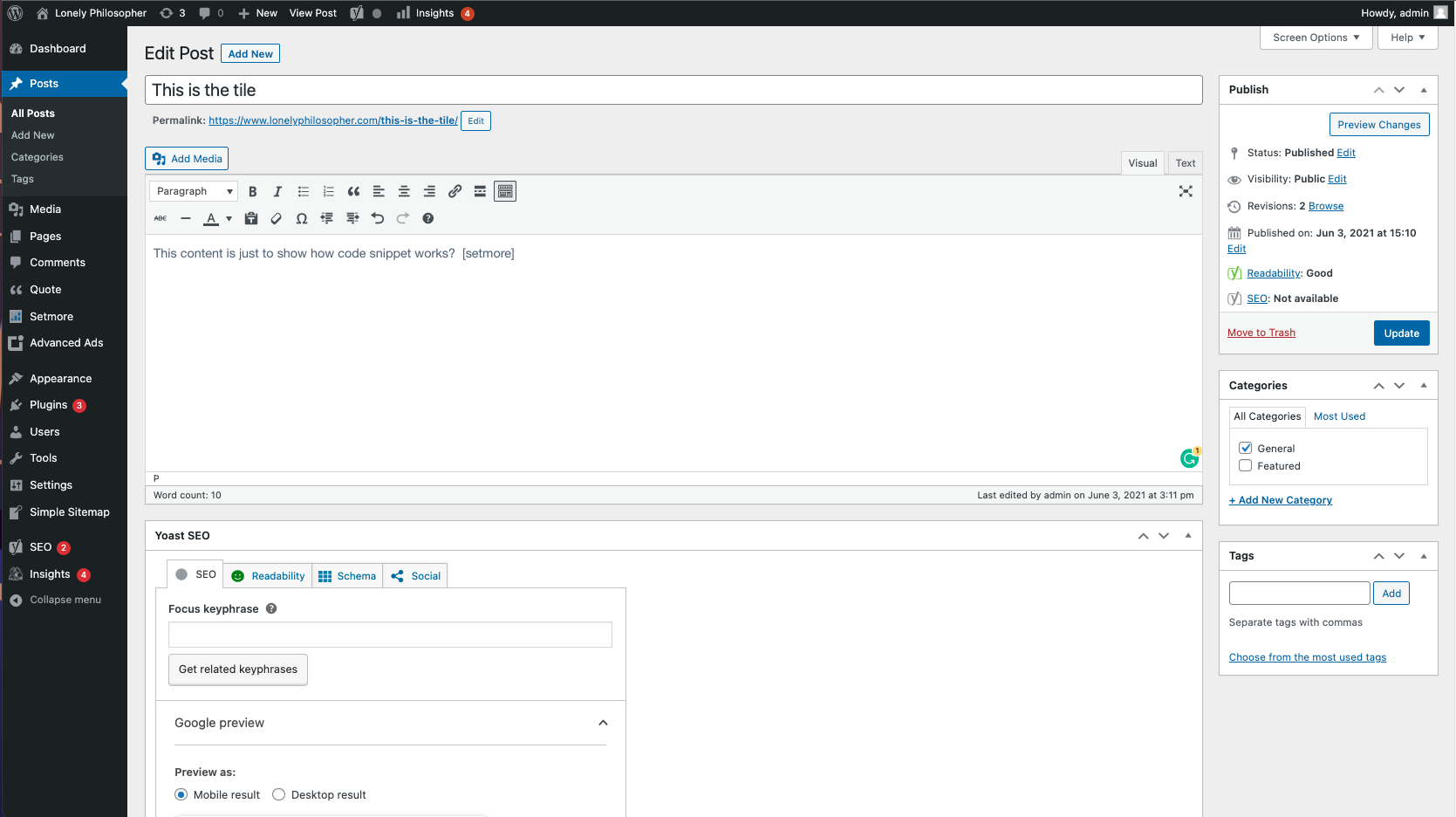Click Add New Category link
The width and height of the screenshot is (1456, 817).
(1281, 500)
